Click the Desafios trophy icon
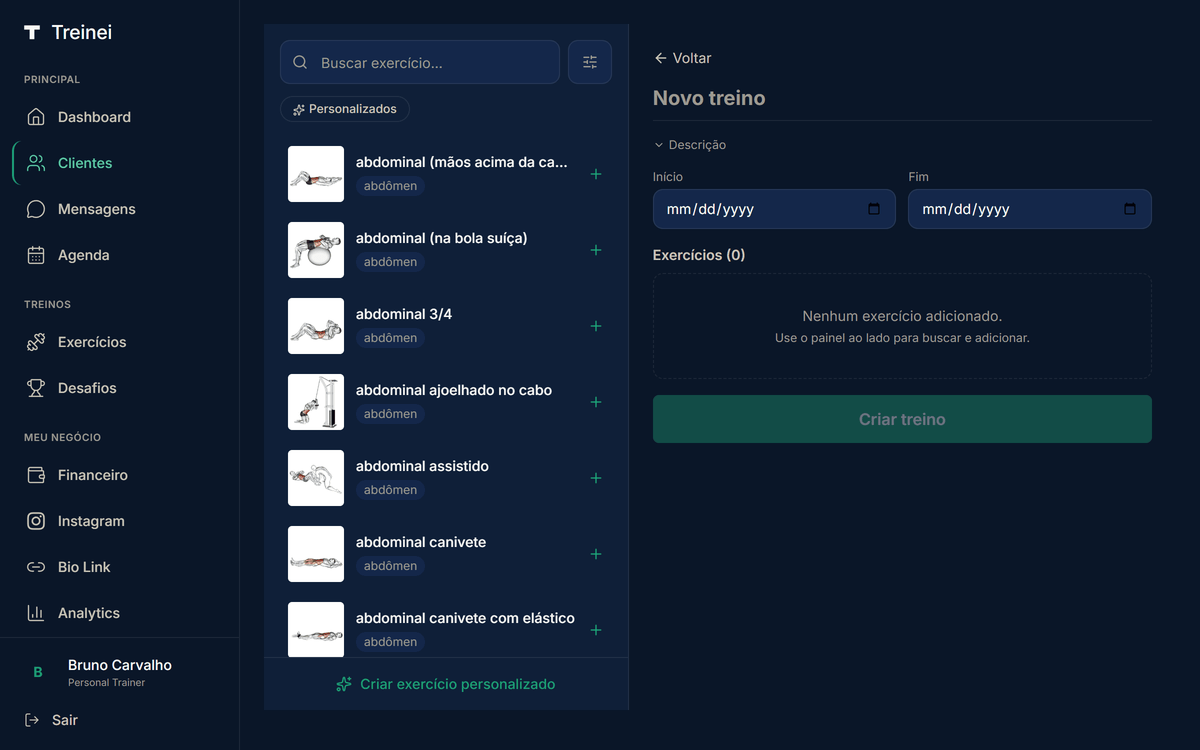 click(x=36, y=388)
